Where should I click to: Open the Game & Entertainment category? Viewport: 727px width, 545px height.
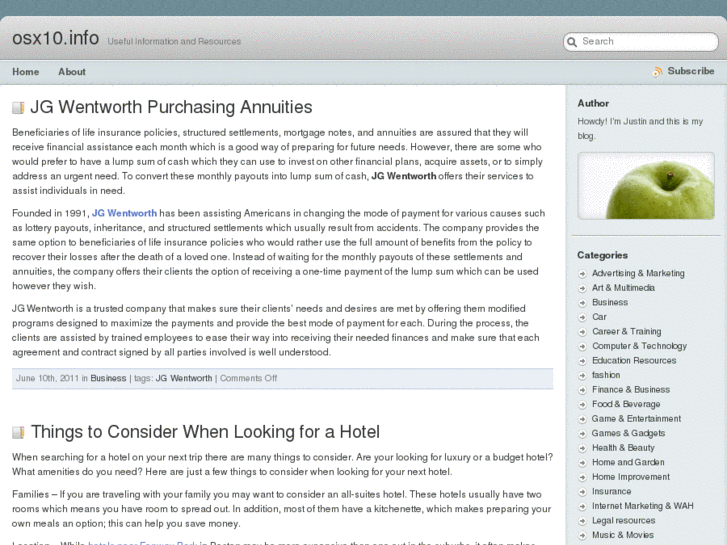pos(636,418)
